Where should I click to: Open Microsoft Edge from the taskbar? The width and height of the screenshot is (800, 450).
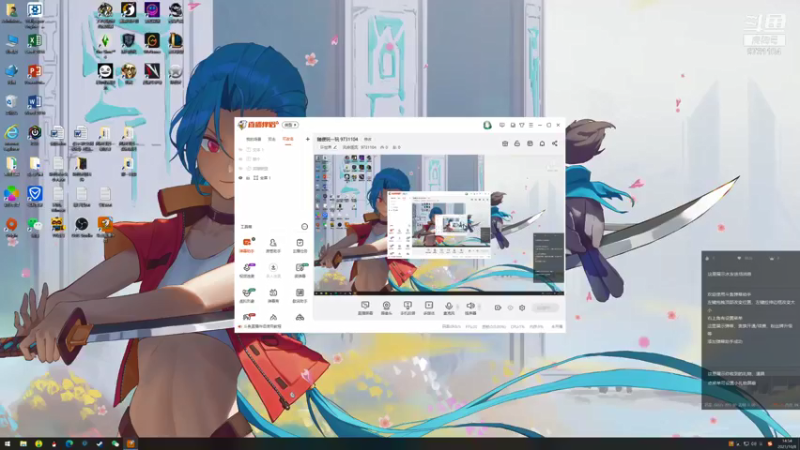(x=69, y=443)
